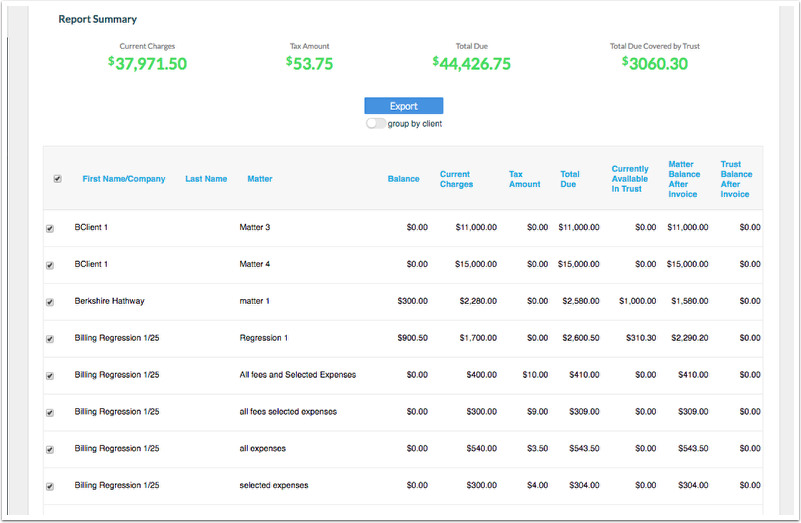Click the $10.00 tax amount value

click(535, 374)
